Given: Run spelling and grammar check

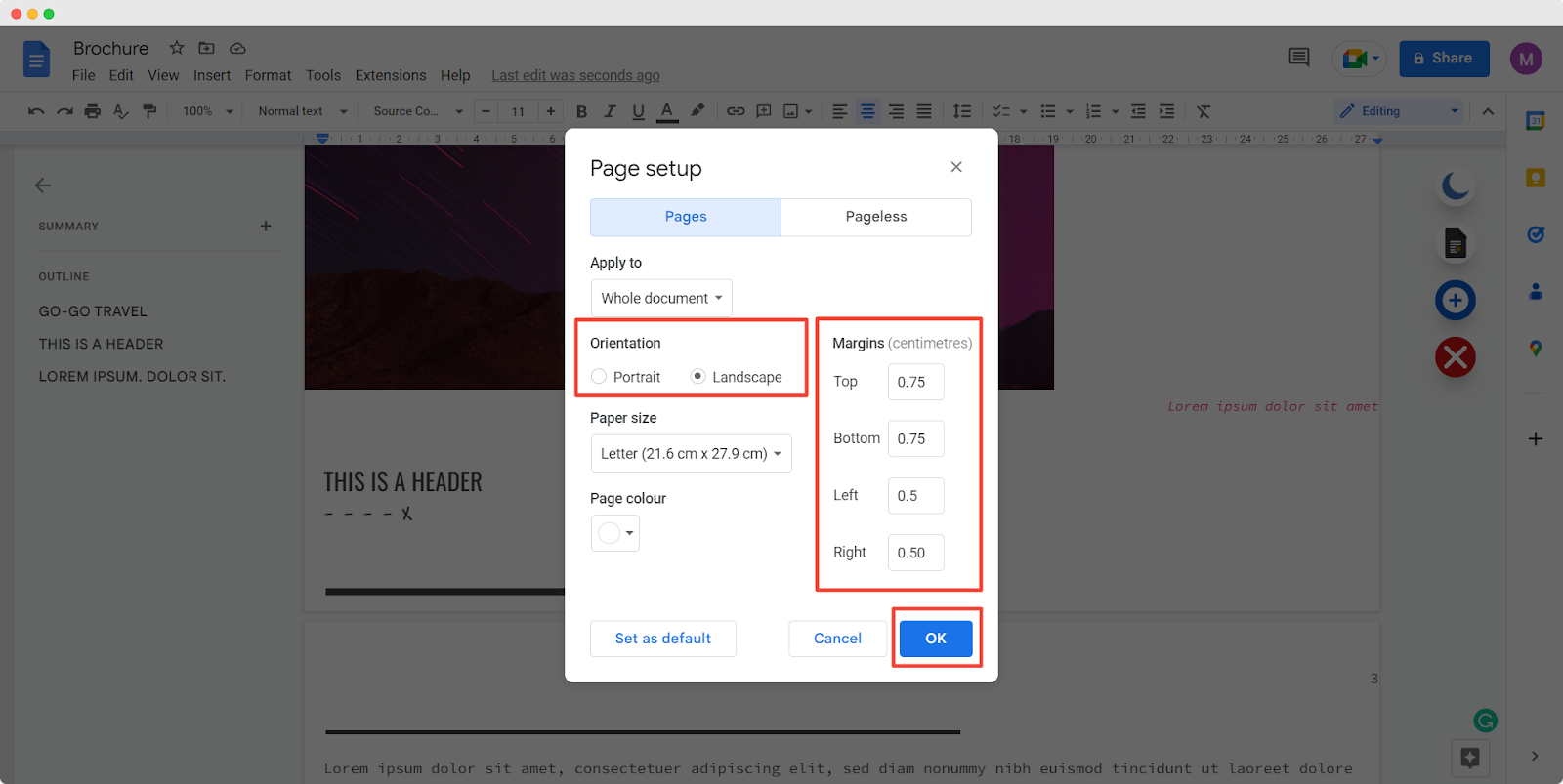Looking at the screenshot, I should (121, 111).
